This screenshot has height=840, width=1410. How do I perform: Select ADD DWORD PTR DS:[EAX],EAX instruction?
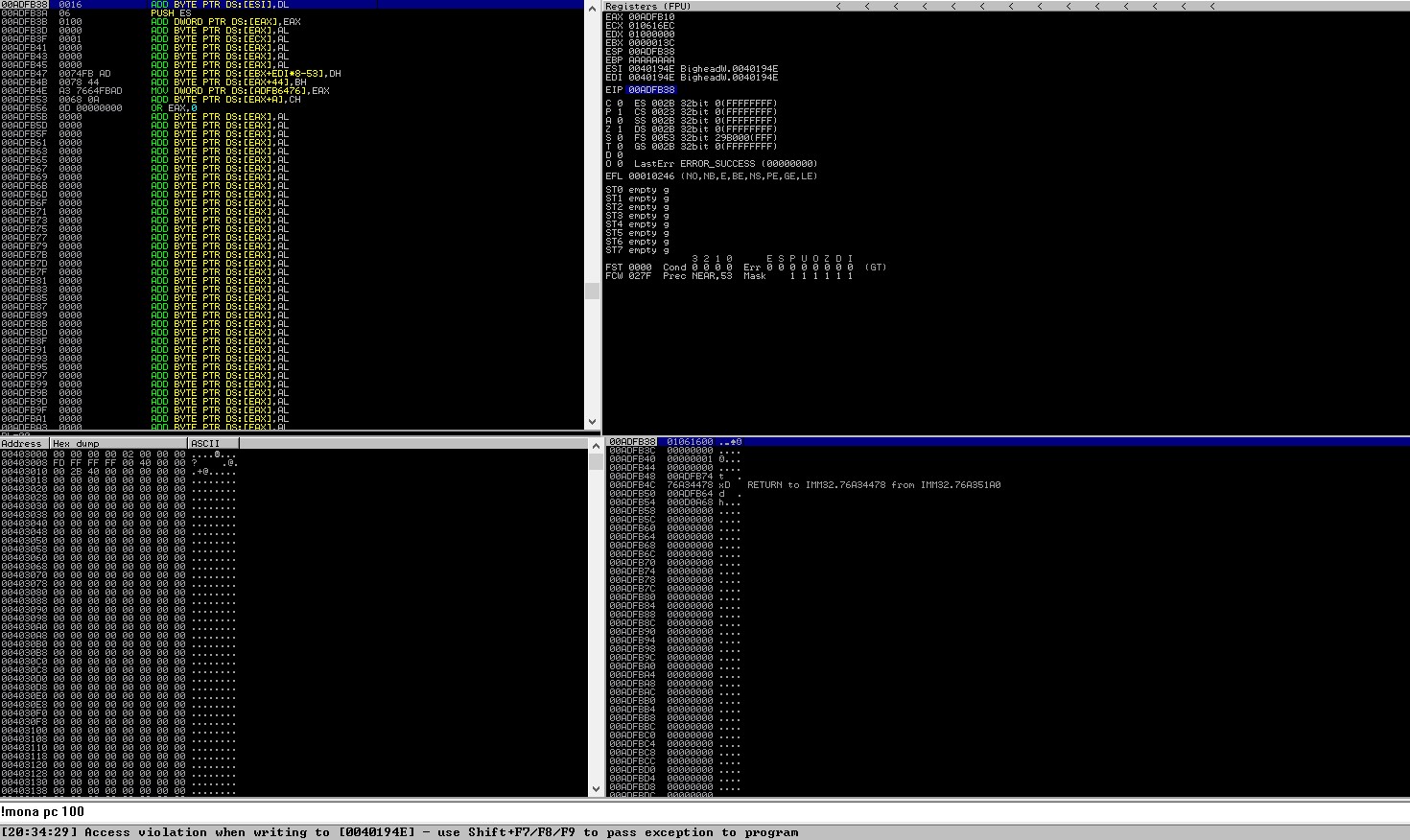click(x=293, y=22)
